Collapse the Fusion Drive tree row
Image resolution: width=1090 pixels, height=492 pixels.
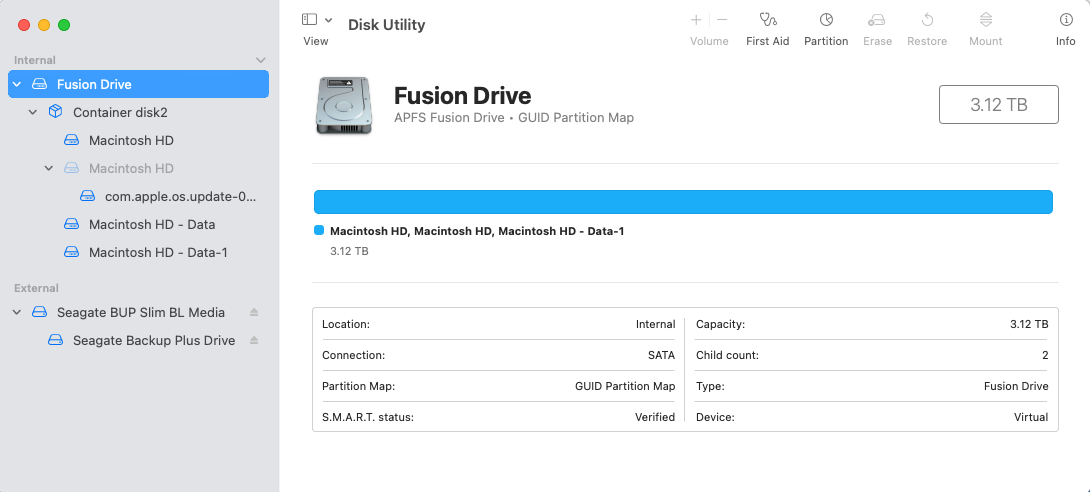coord(17,84)
